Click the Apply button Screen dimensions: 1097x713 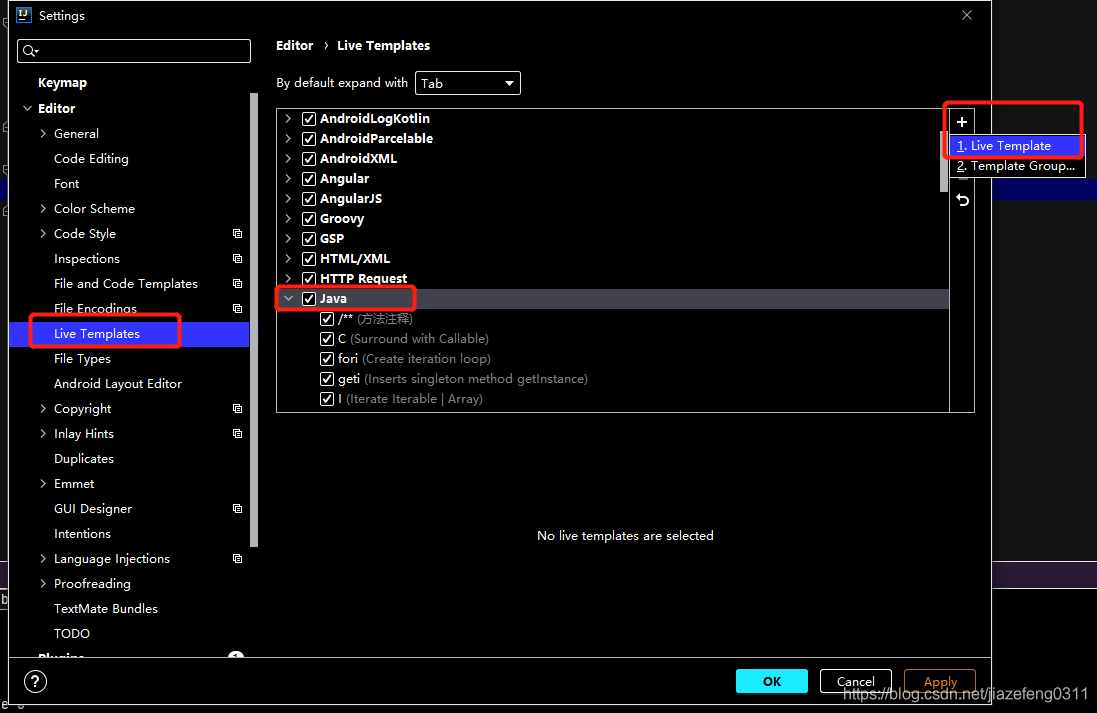940,681
